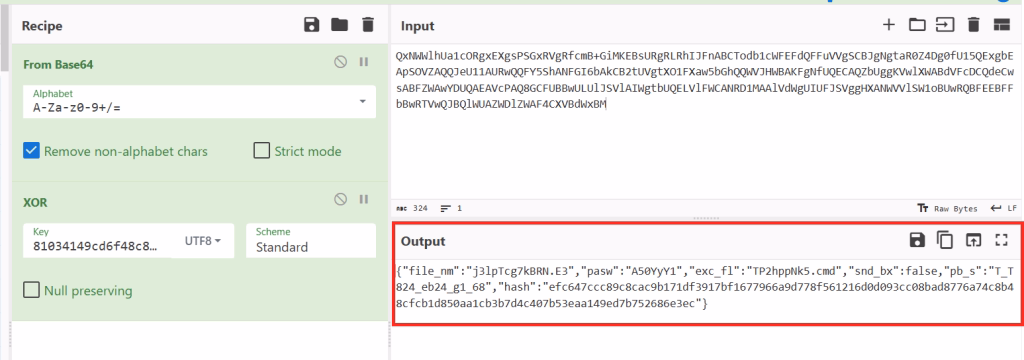Disable the XOR operation
The image size is (1024, 360).
coord(340,199)
